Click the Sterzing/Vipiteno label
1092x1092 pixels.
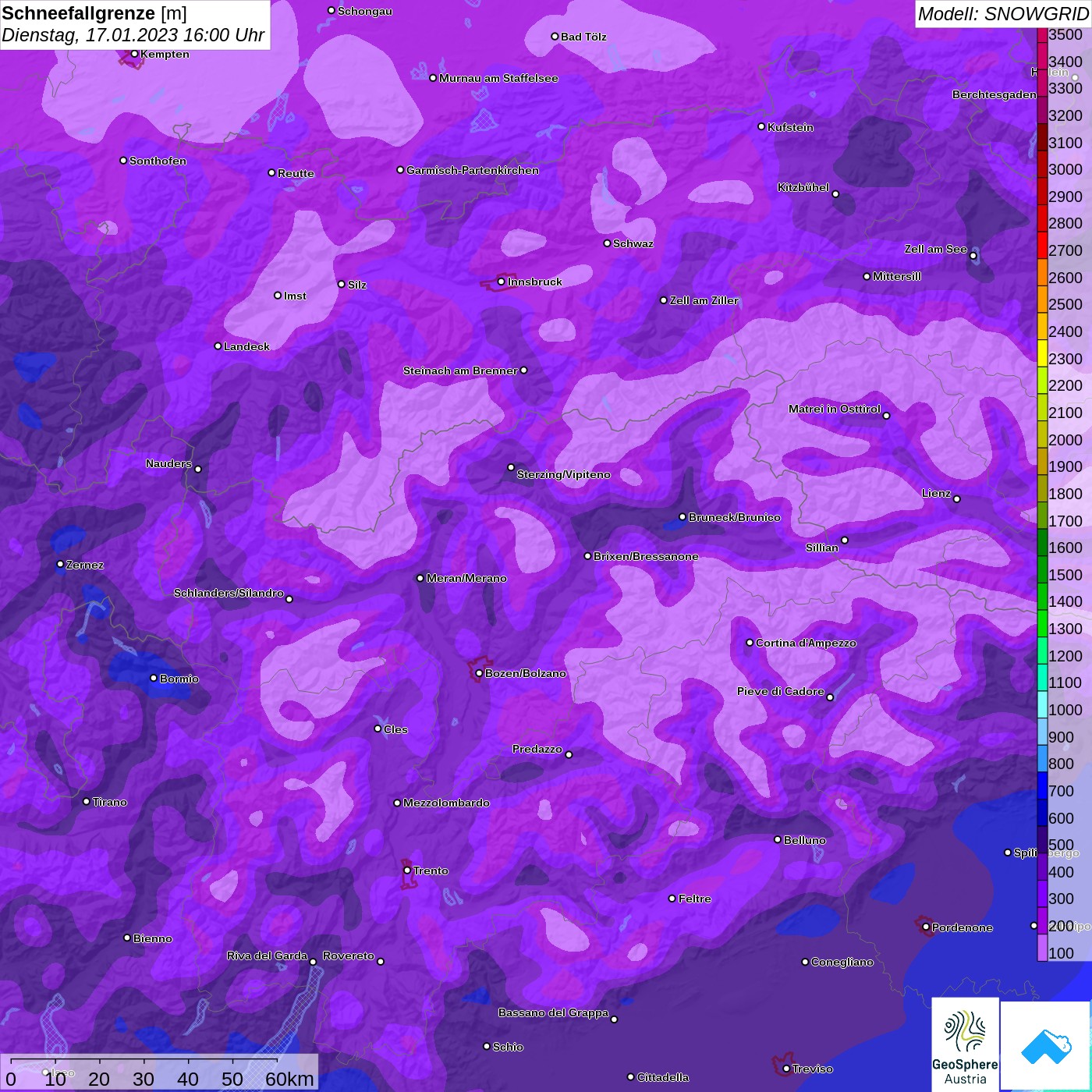[564, 474]
